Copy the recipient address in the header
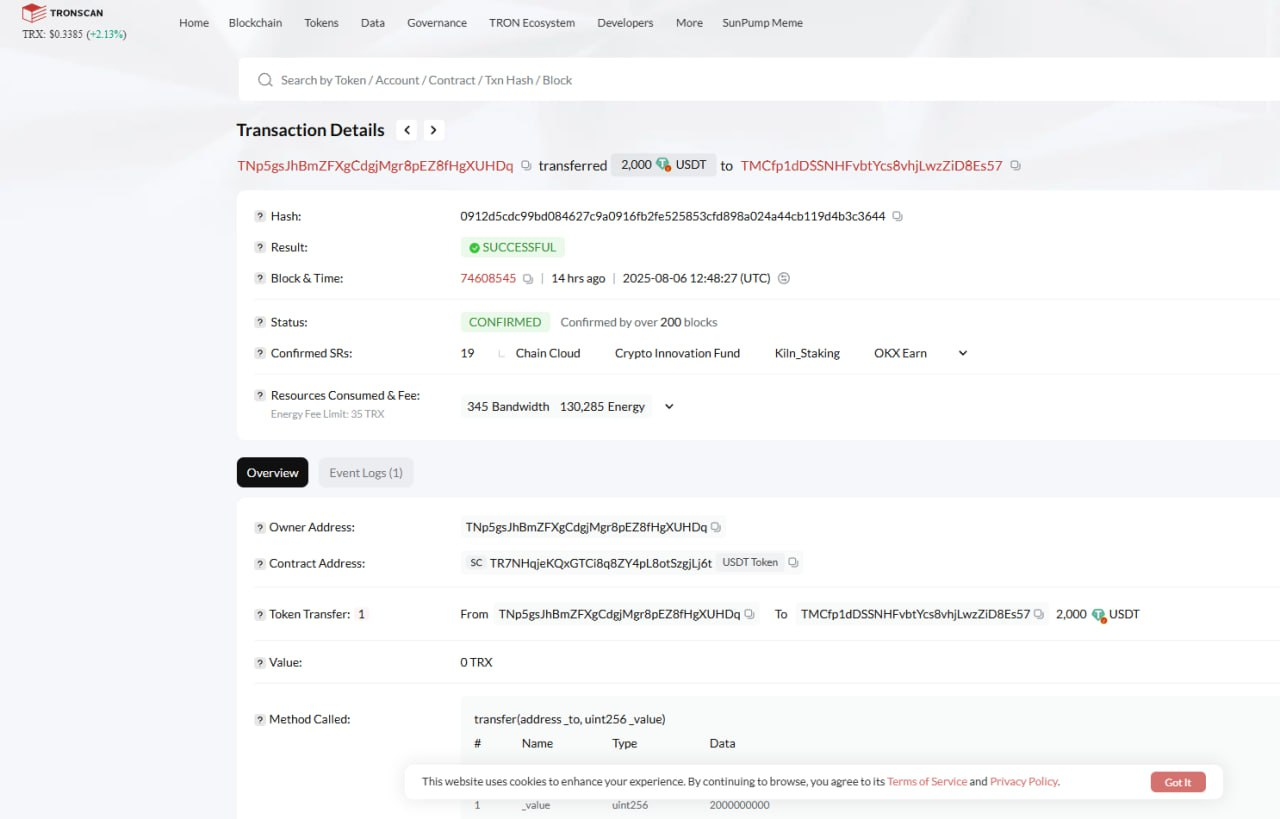 1015,166
